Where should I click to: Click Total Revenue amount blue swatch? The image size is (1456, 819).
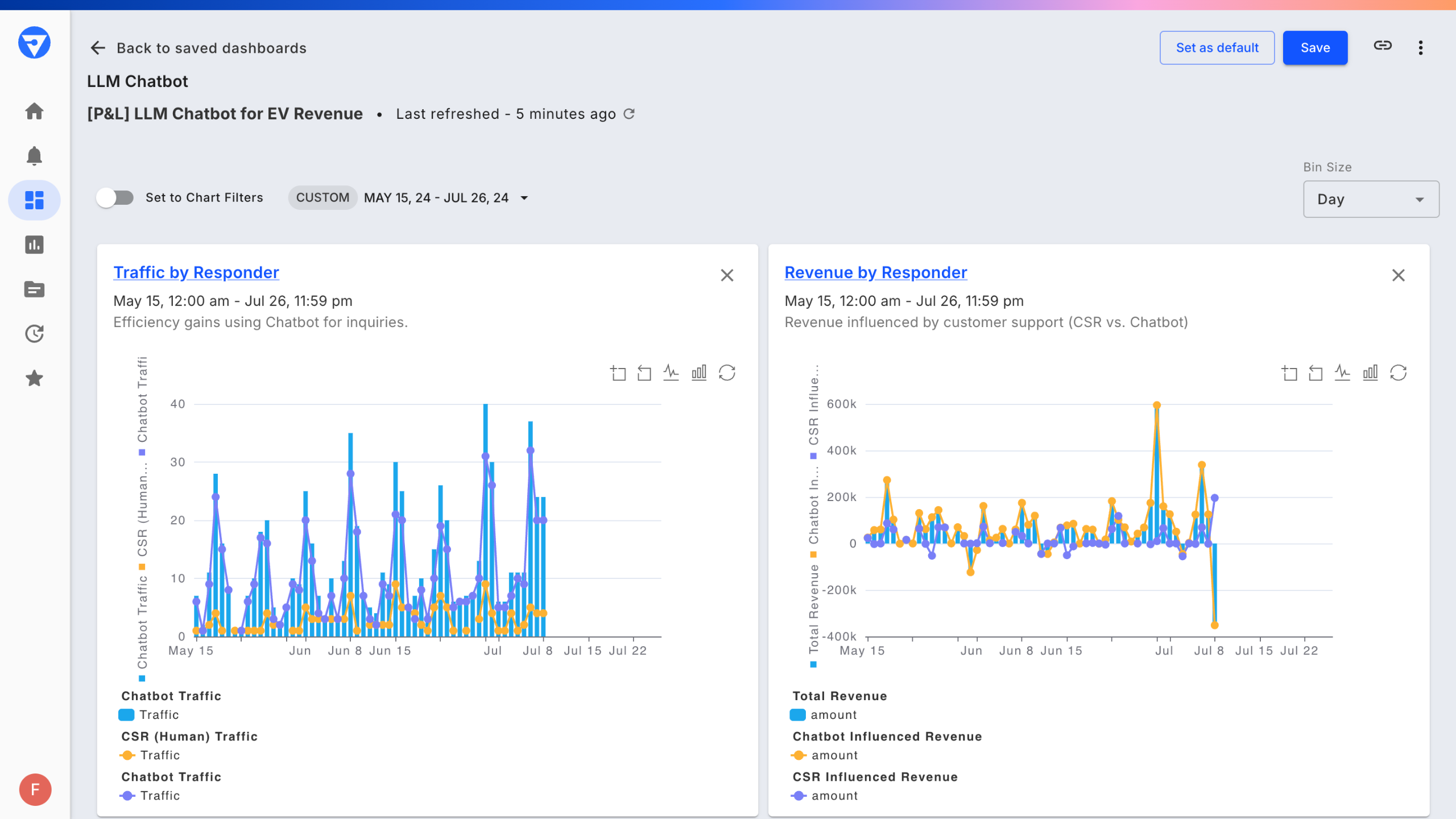pos(797,715)
